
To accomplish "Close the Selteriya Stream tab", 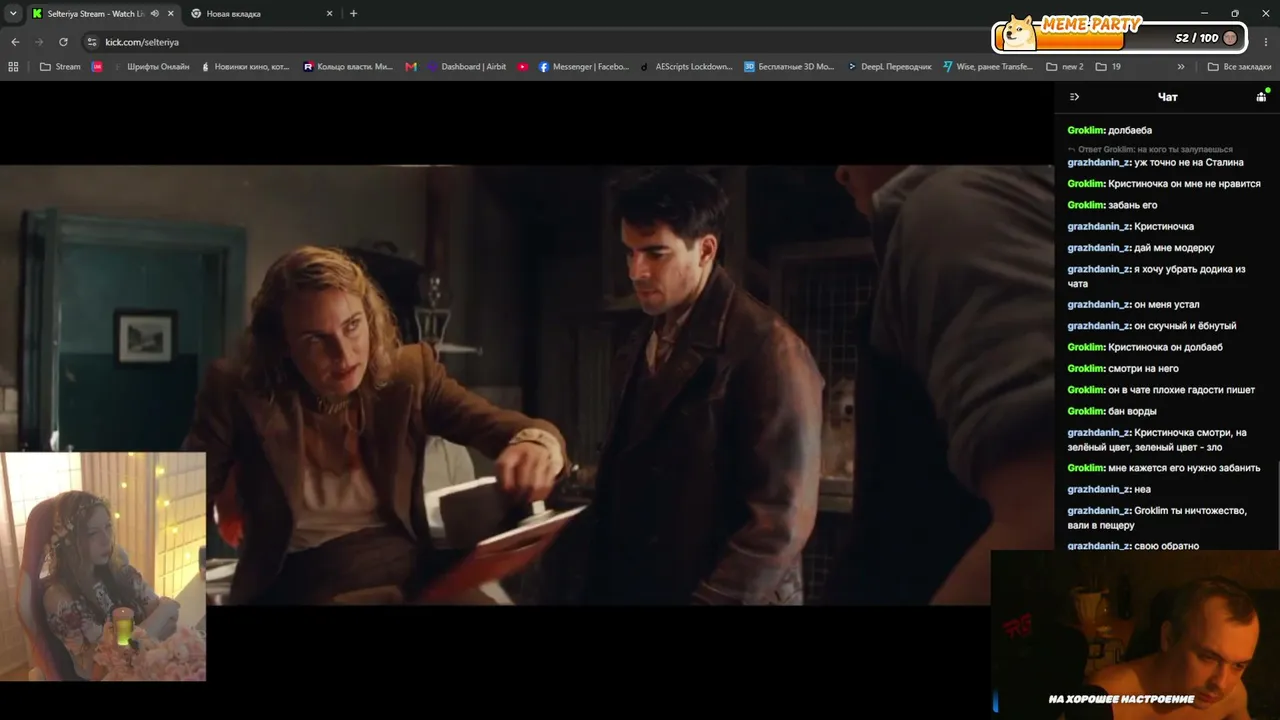I will click(169, 14).
